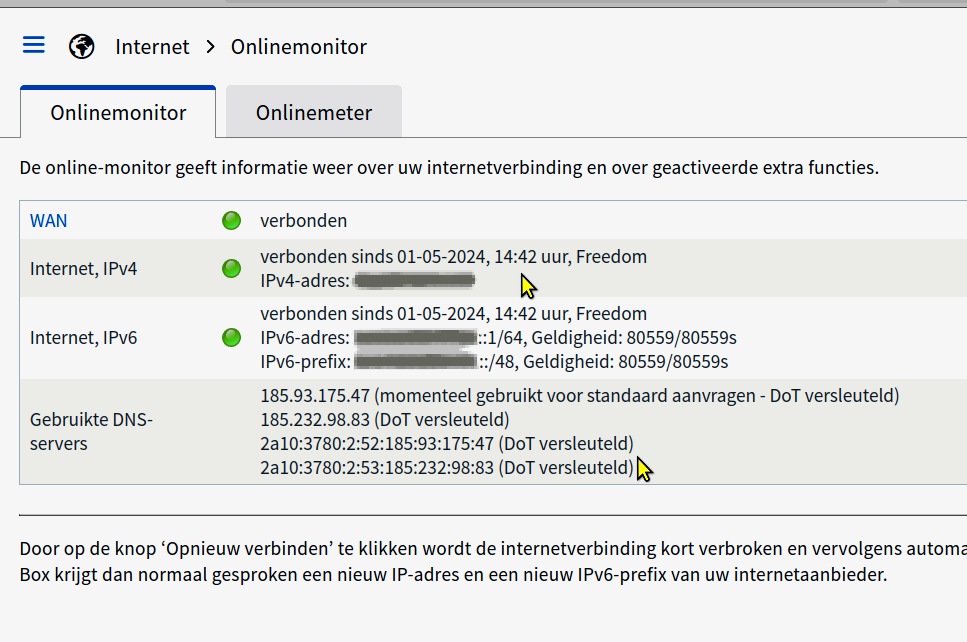This screenshot has height=642, width=967.
Task: Click the breadcrumb chevron separator arrow
Action: [x=210, y=46]
